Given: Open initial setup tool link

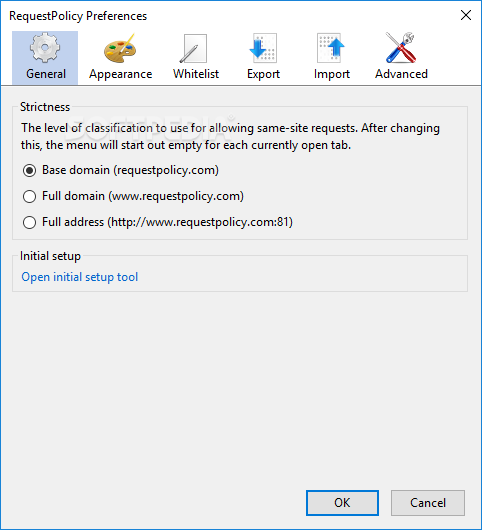Looking at the screenshot, I should (80, 277).
